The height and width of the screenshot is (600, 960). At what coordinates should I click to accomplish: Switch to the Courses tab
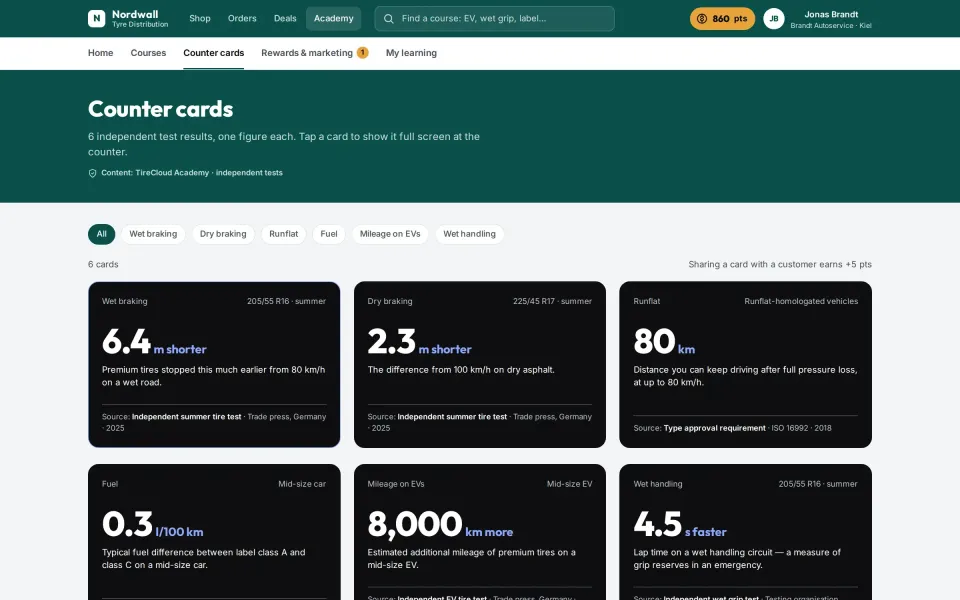pos(148,53)
